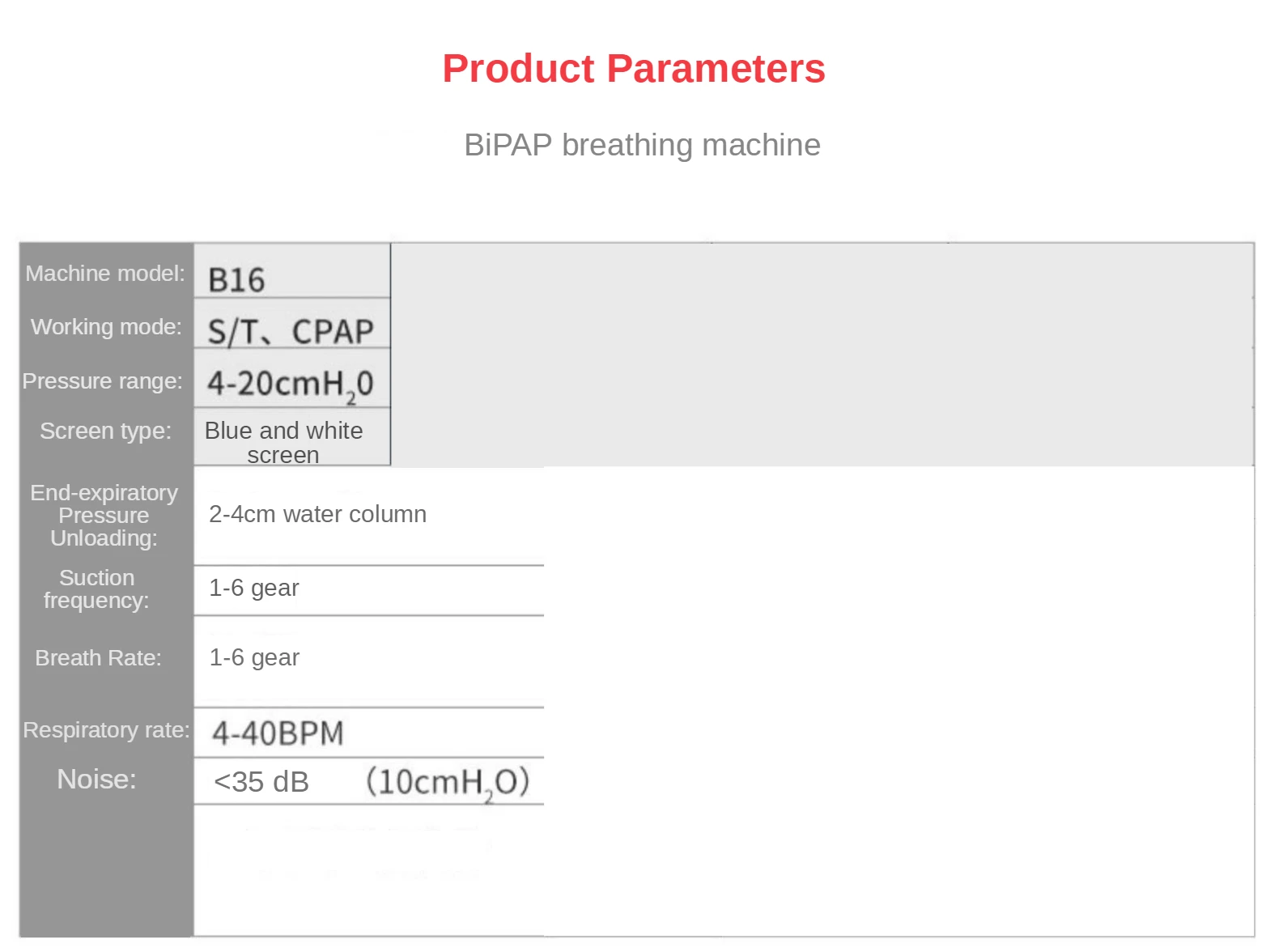The width and height of the screenshot is (1279, 952).
Task: Click End-expiratory Pressure Unloading label
Action: point(104,515)
